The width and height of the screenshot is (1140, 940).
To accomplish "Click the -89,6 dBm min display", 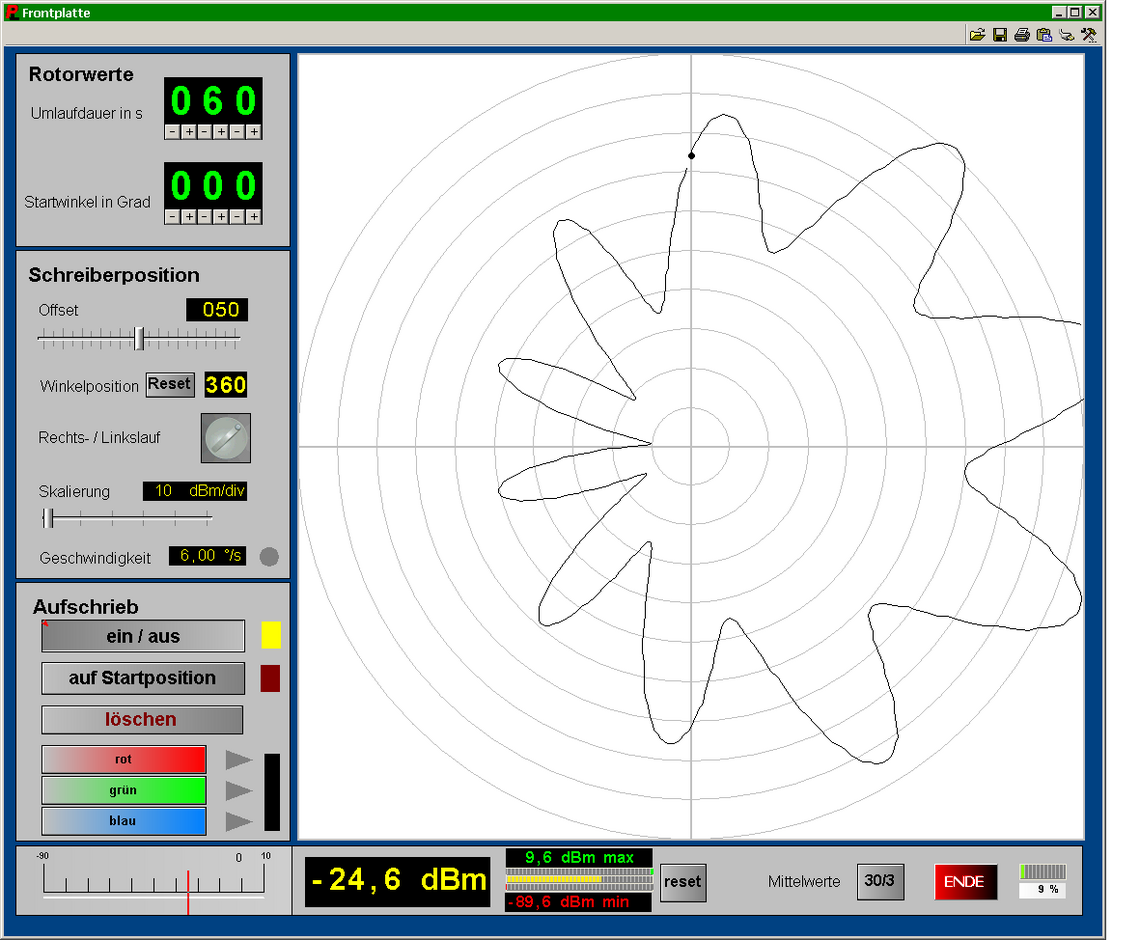I will [x=579, y=901].
